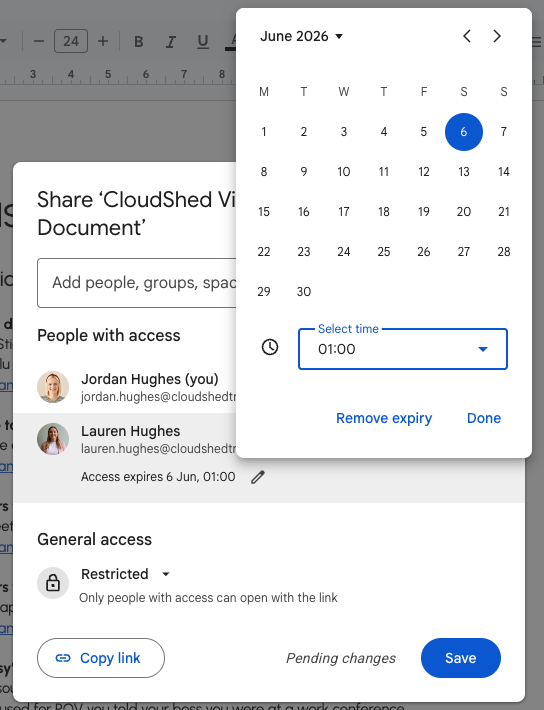Click Jordan Hughes profile photo
This screenshot has width=544, height=710.
[53, 387]
